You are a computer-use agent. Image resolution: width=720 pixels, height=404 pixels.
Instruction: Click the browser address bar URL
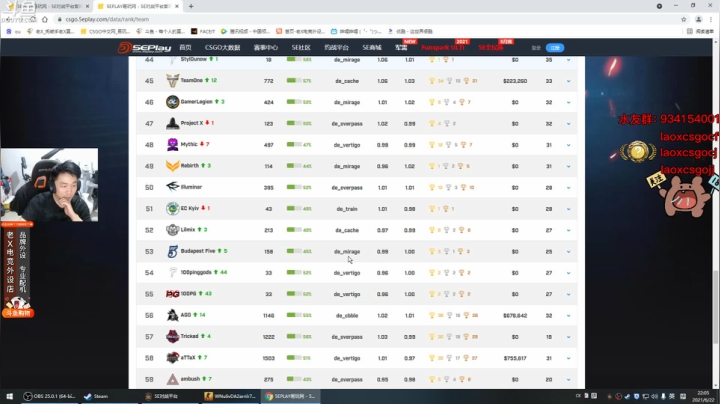pos(107,19)
